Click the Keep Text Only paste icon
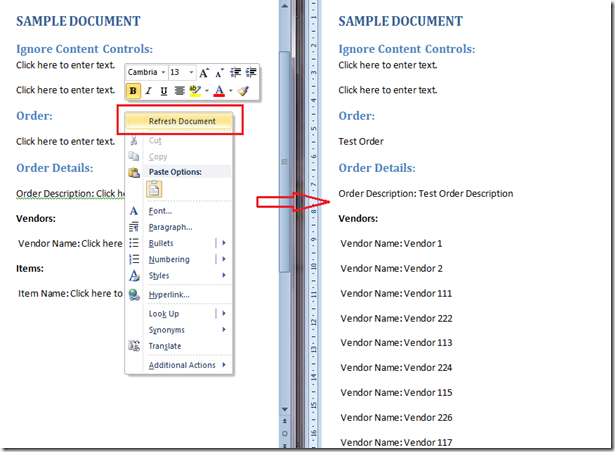 point(154,189)
